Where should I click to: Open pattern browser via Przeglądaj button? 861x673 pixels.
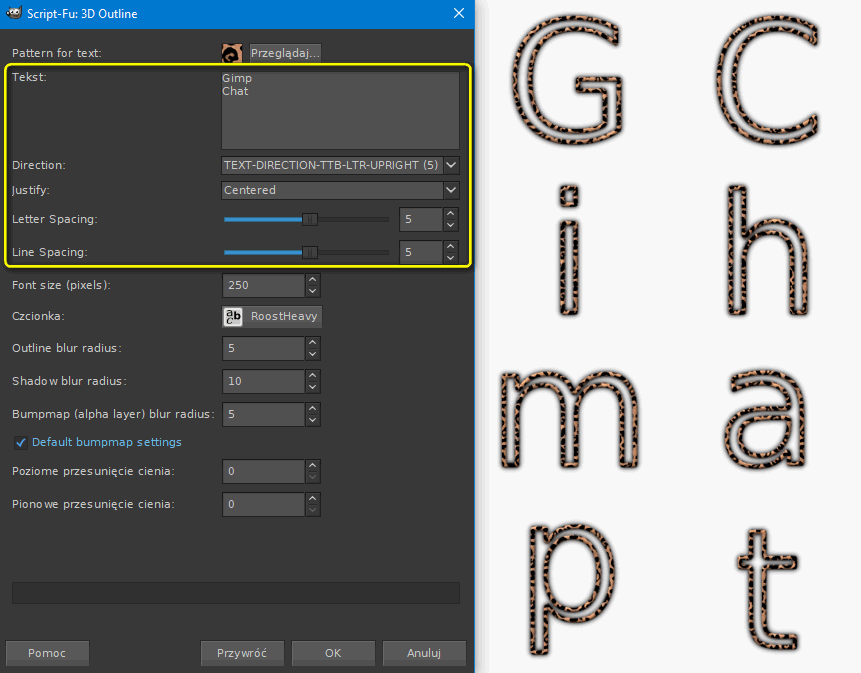click(x=285, y=53)
